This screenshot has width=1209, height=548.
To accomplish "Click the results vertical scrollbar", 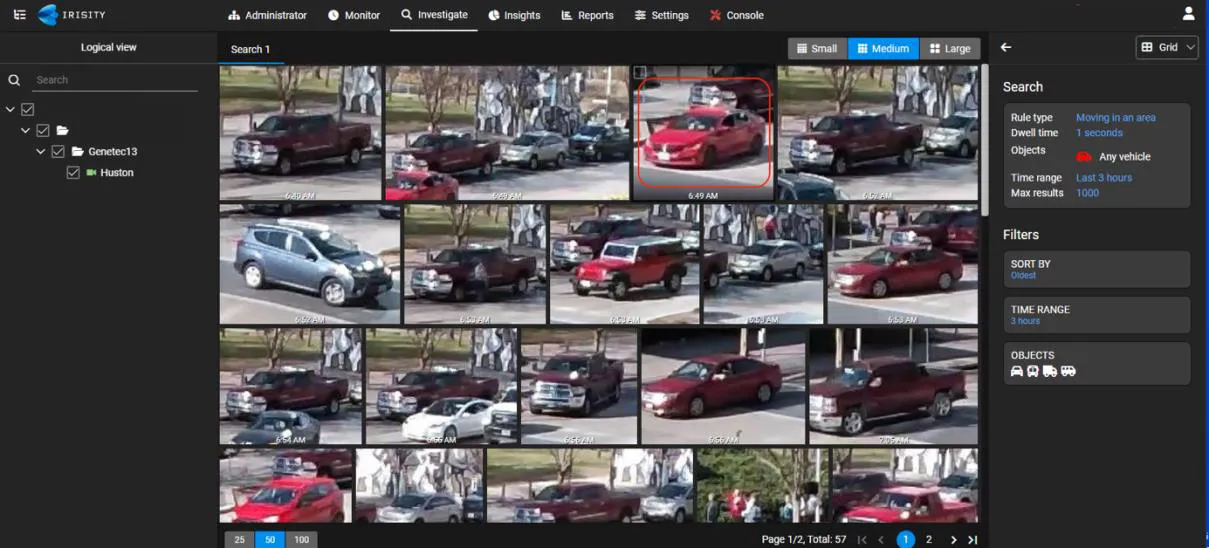I will (x=984, y=140).
